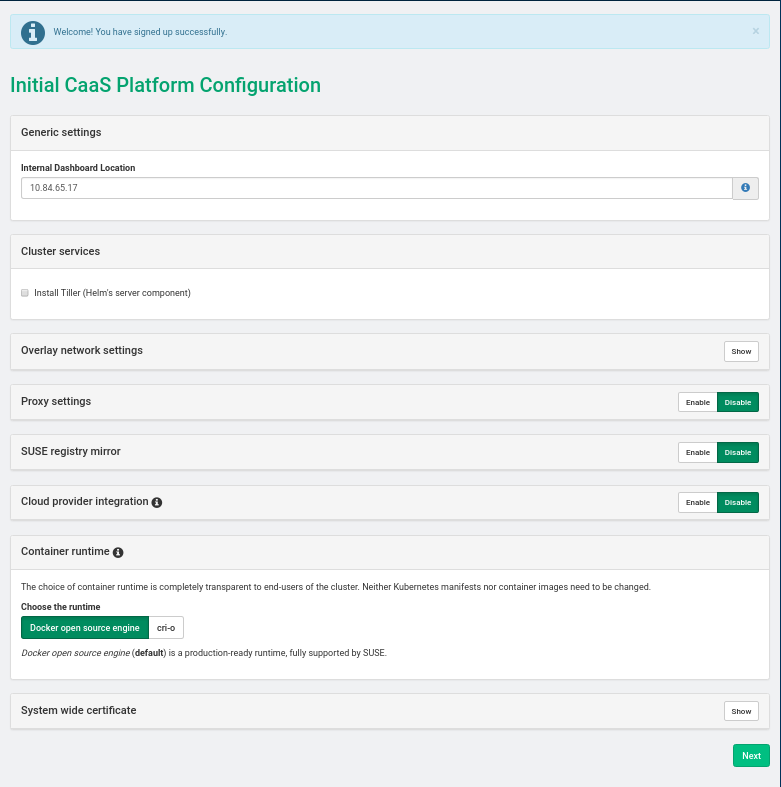The height and width of the screenshot is (787, 781).
Task: Show System wide certificate section
Action: (741, 711)
